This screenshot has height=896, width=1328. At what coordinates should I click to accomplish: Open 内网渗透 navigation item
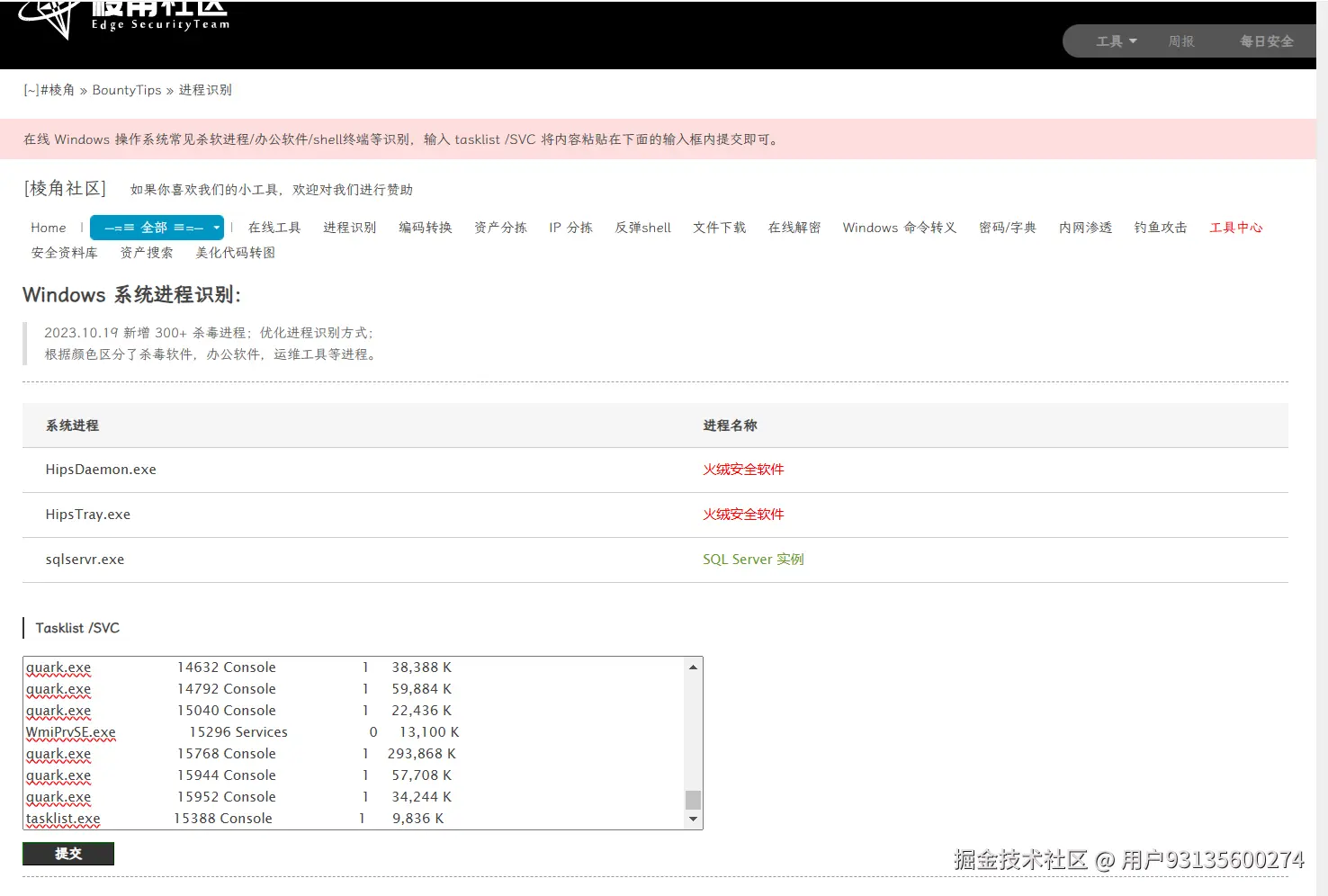click(1085, 228)
